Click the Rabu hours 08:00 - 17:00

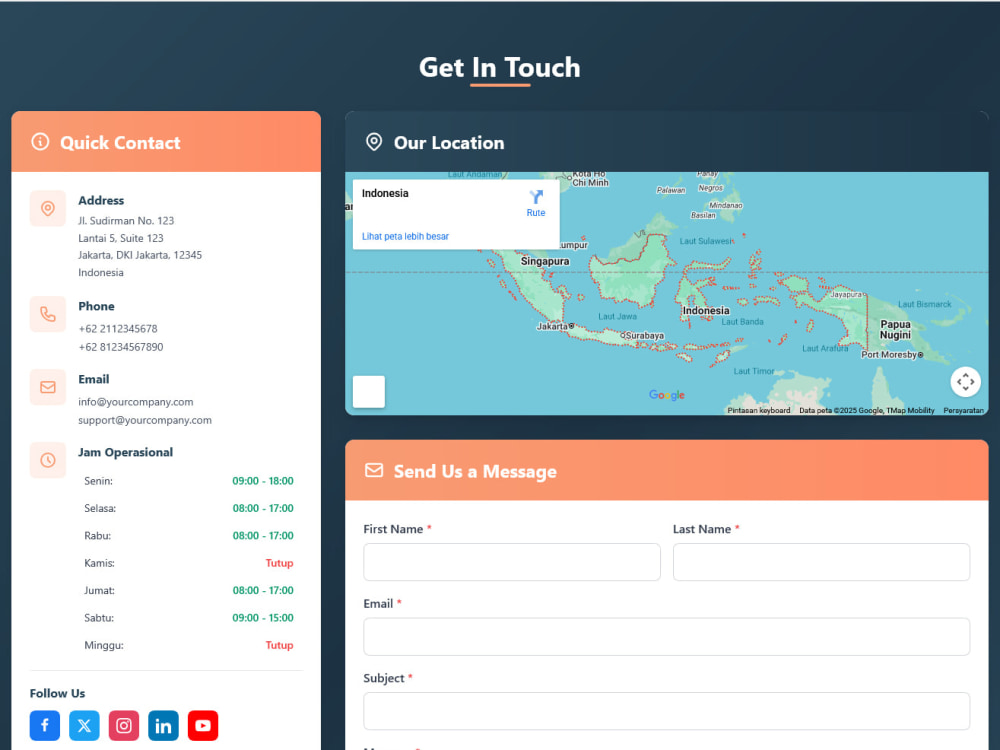pos(263,536)
